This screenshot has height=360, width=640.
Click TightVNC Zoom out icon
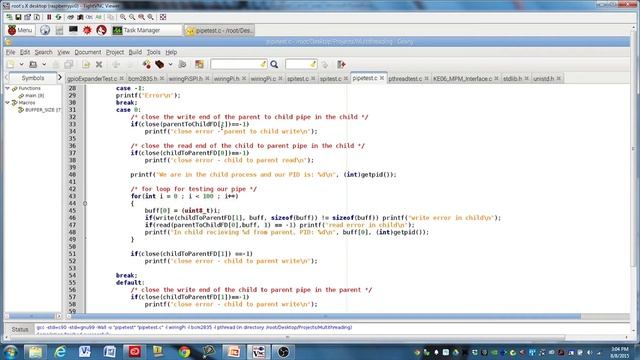(132, 17)
